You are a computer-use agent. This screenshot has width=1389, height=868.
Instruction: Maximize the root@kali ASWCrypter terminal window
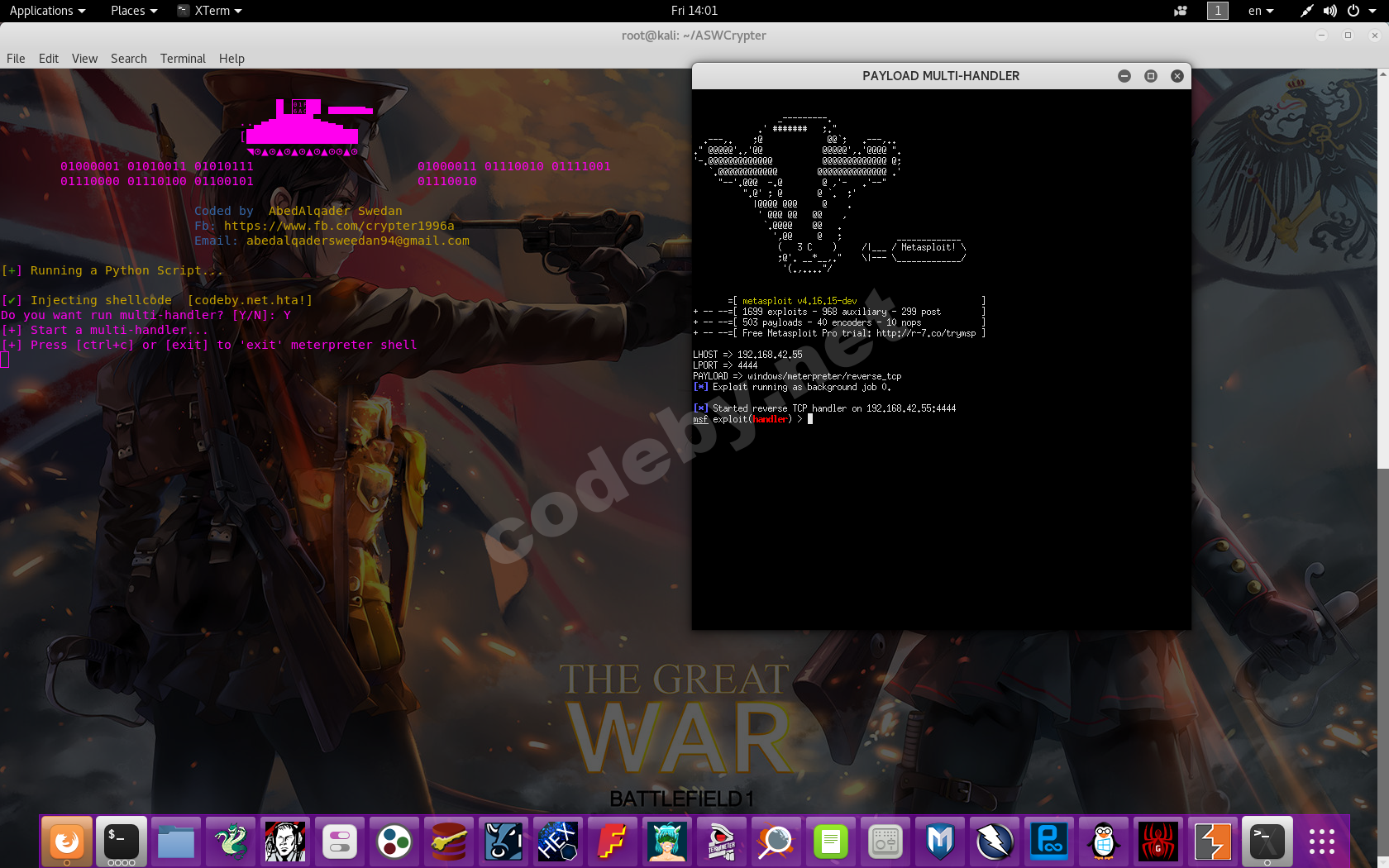click(x=1348, y=36)
